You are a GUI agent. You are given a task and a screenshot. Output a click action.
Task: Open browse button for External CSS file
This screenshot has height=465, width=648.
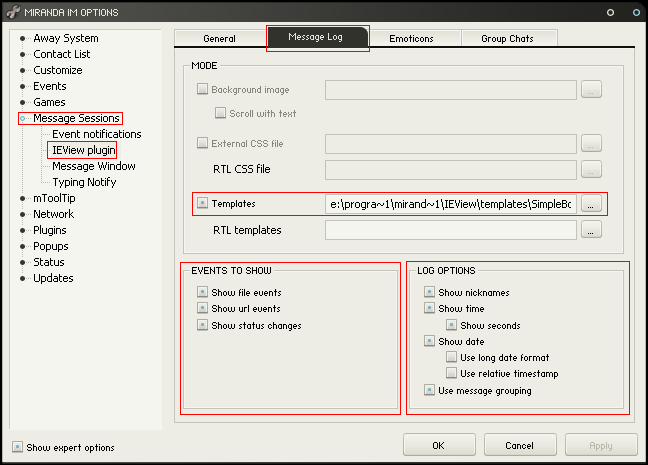tap(591, 143)
